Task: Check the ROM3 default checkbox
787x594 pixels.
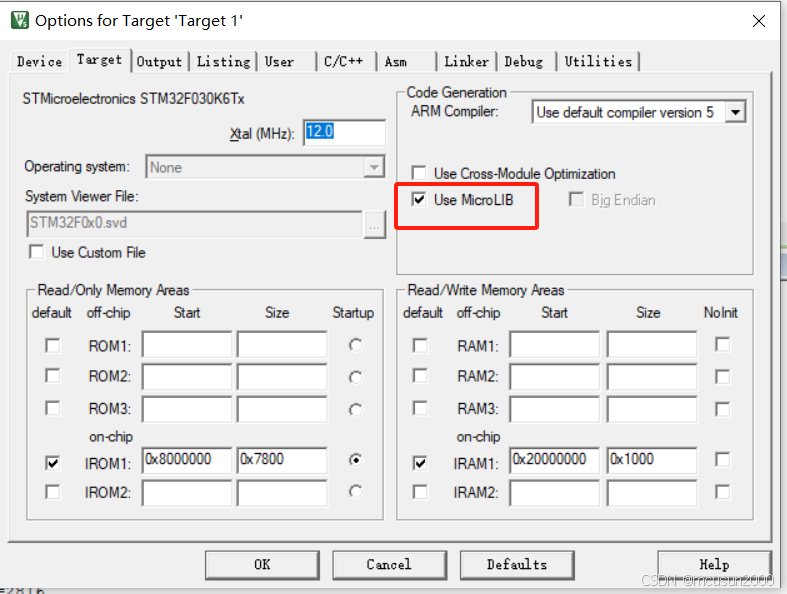Action: click(x=53, y=408)
